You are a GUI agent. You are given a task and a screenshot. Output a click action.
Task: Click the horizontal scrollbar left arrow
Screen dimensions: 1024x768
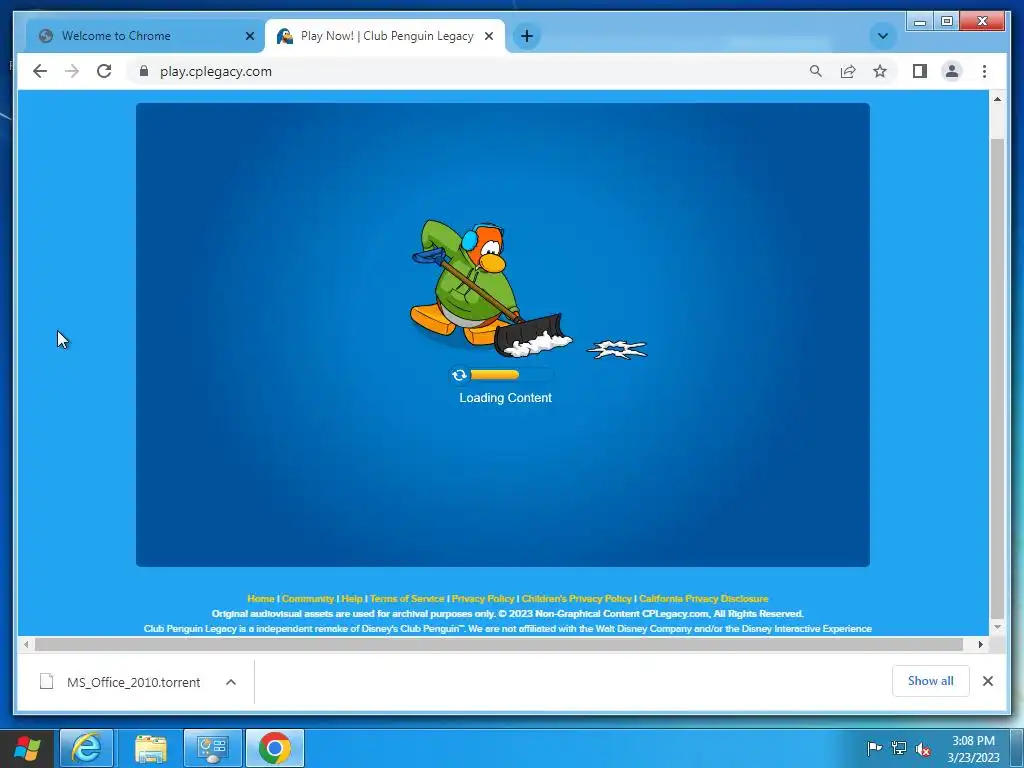click(x=26, y=645)
